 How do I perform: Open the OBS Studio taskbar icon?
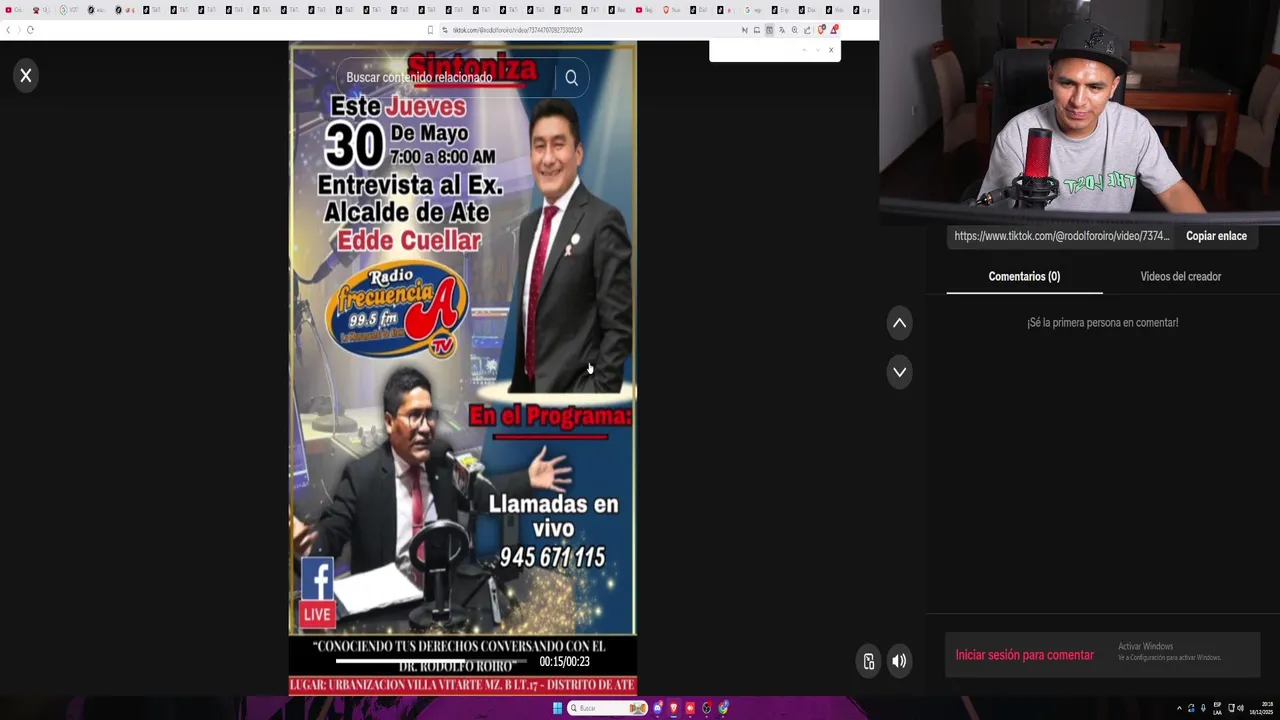point(706,708)
